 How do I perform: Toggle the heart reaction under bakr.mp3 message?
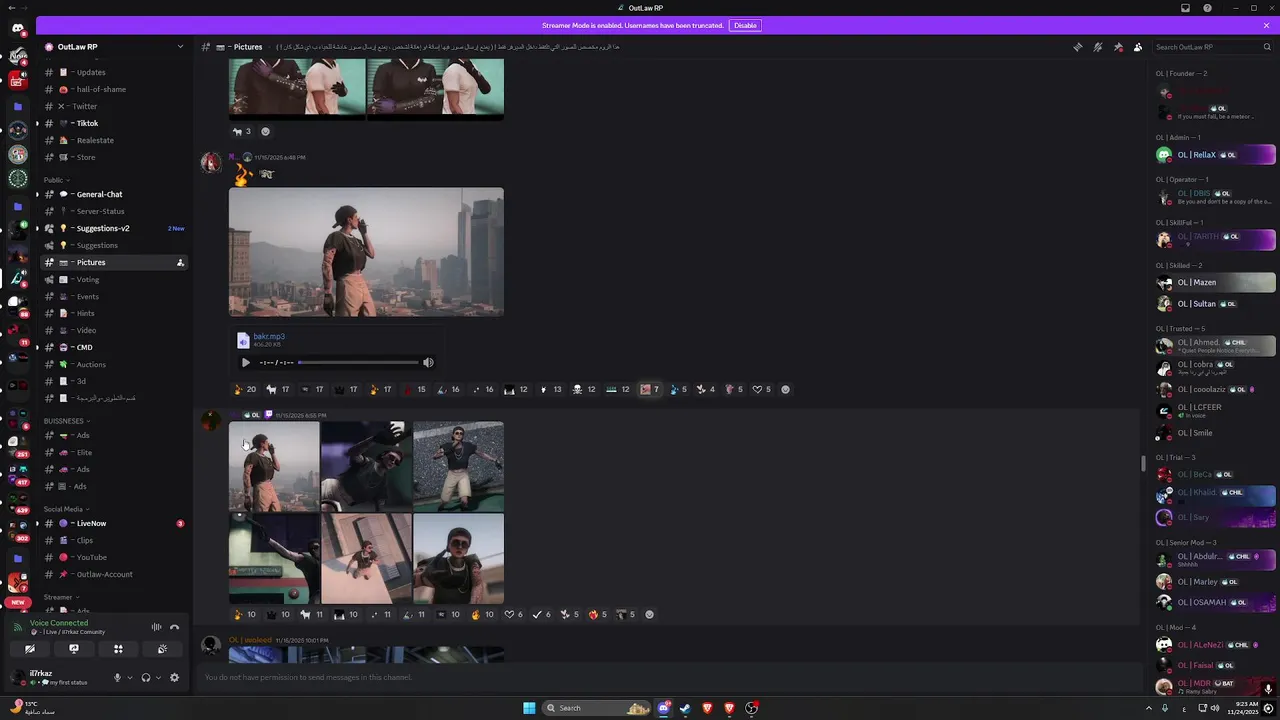(x=762, y=389)
